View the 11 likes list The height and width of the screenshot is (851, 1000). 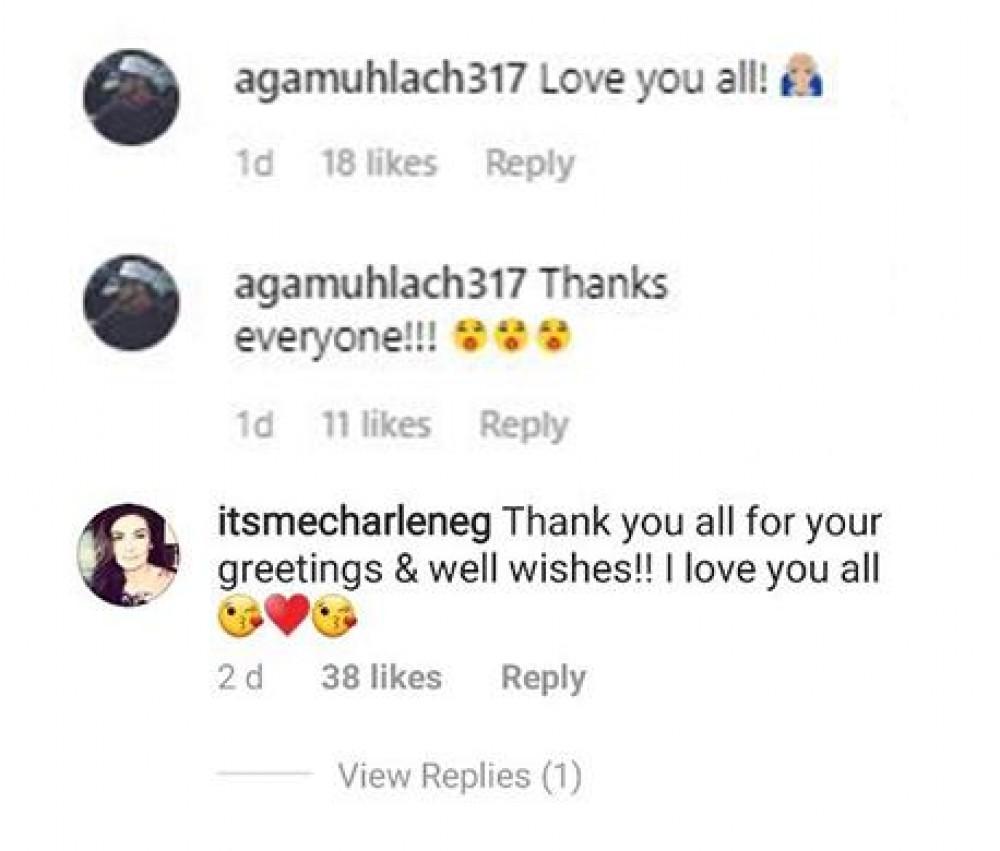pos(376,424)
